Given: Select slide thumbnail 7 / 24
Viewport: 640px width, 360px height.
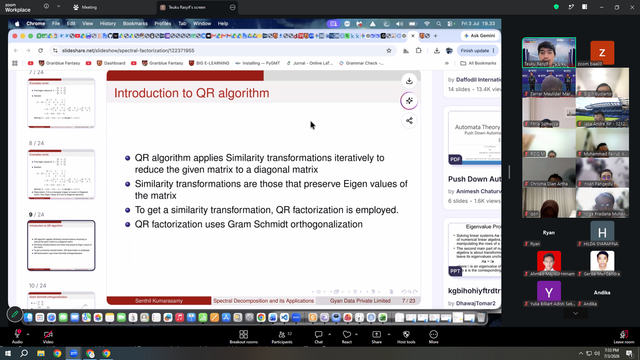Looking at the screenshot, I should coord(61,103).
